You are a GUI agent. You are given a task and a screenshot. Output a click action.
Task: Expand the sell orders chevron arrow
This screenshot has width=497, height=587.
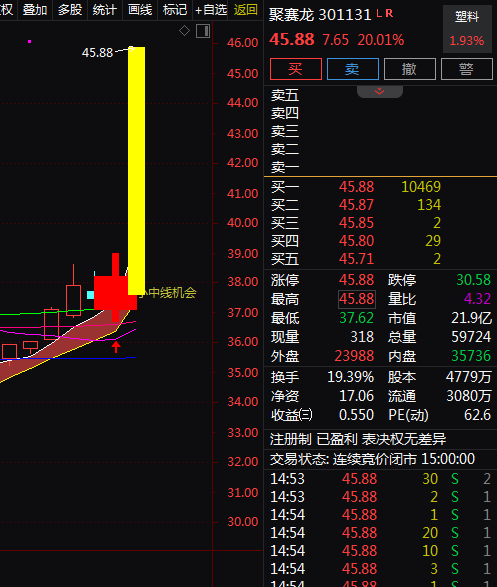pos(379,91)
